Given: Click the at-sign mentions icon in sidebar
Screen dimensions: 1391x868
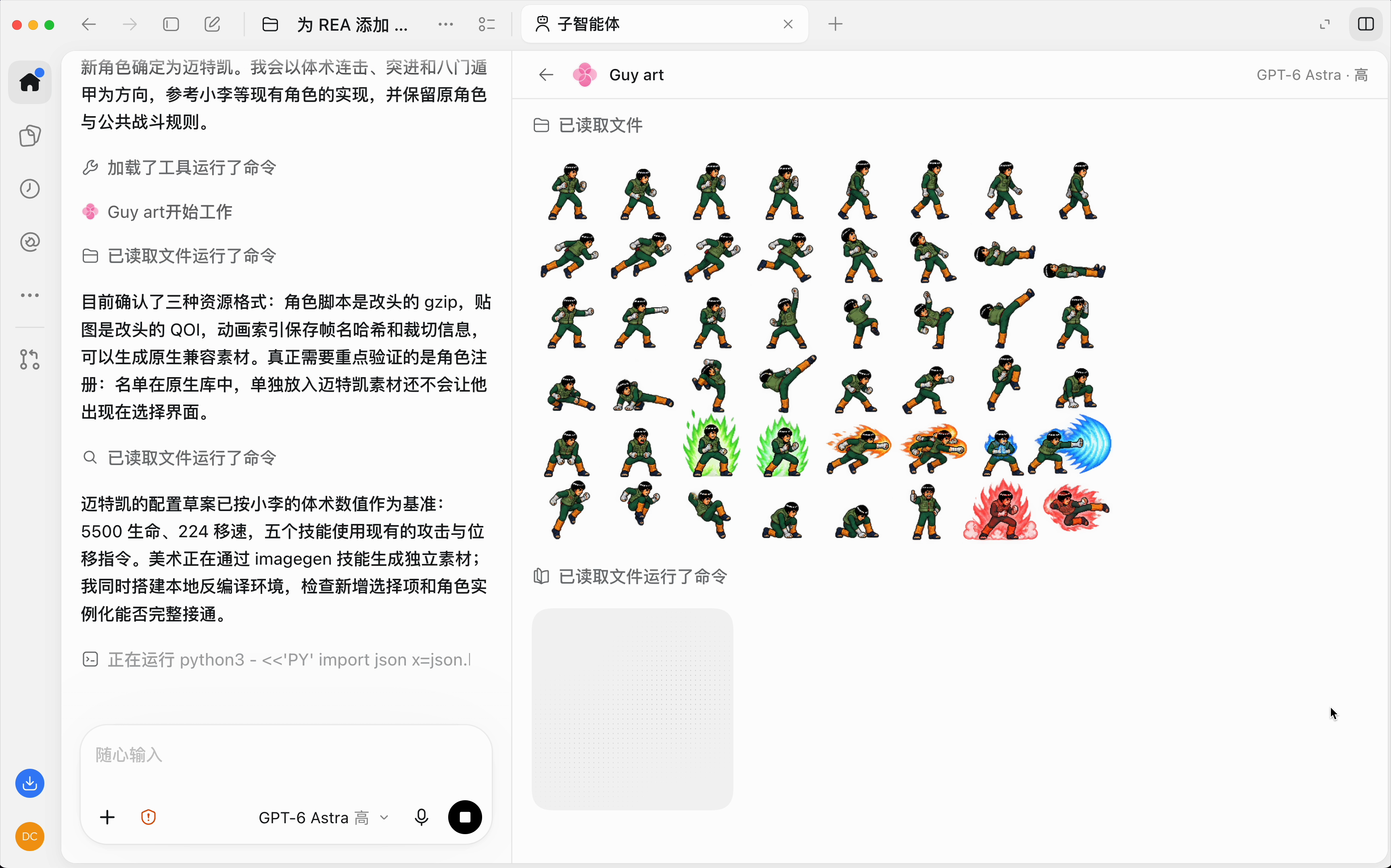Looking at the screenshot, I should click(30, 242).
